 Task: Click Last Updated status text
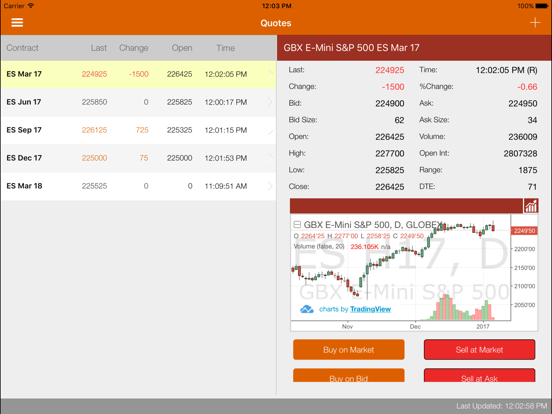tap(502, 406)
